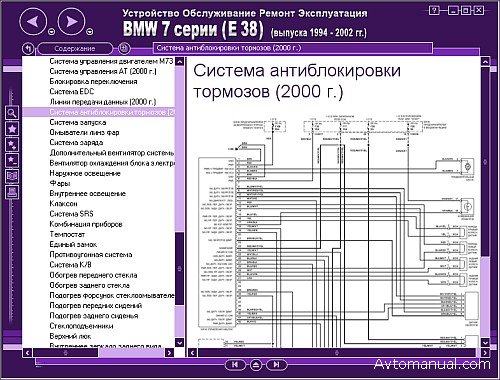The height and width of the screenshot is (380, 500).
Task: Click the contents list up arrow
Action: (x=180, y=62)
